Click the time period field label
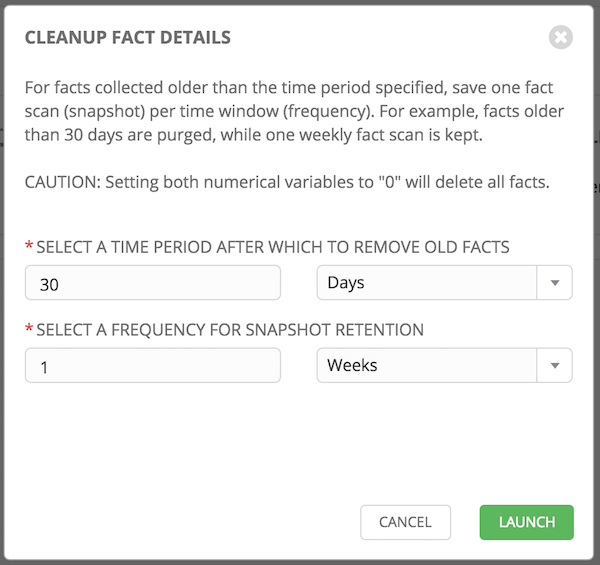Viewport: 600px width, 565px height. (273, 247)
